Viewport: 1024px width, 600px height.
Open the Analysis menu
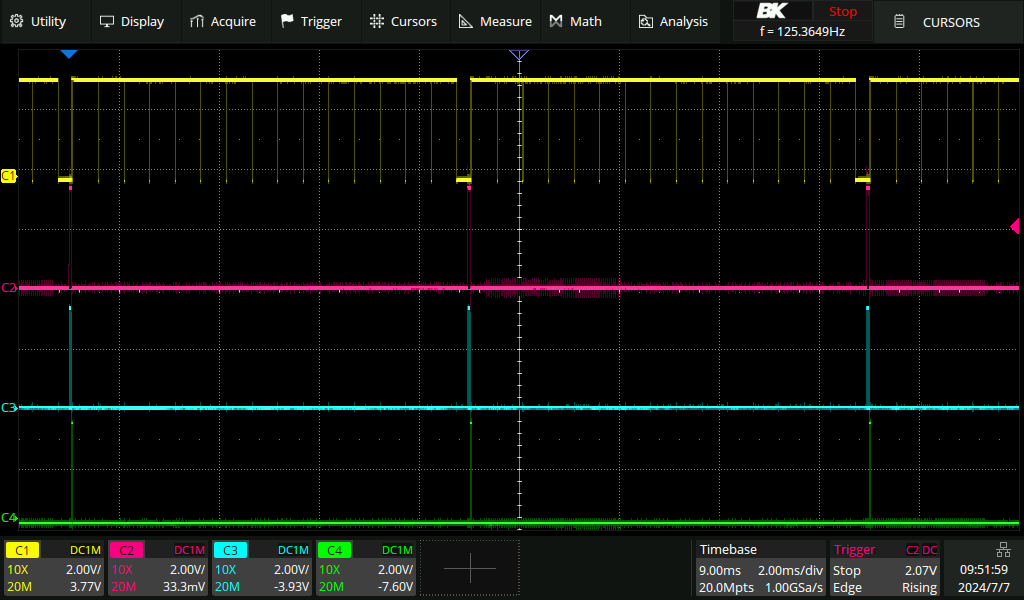[673, 22]
